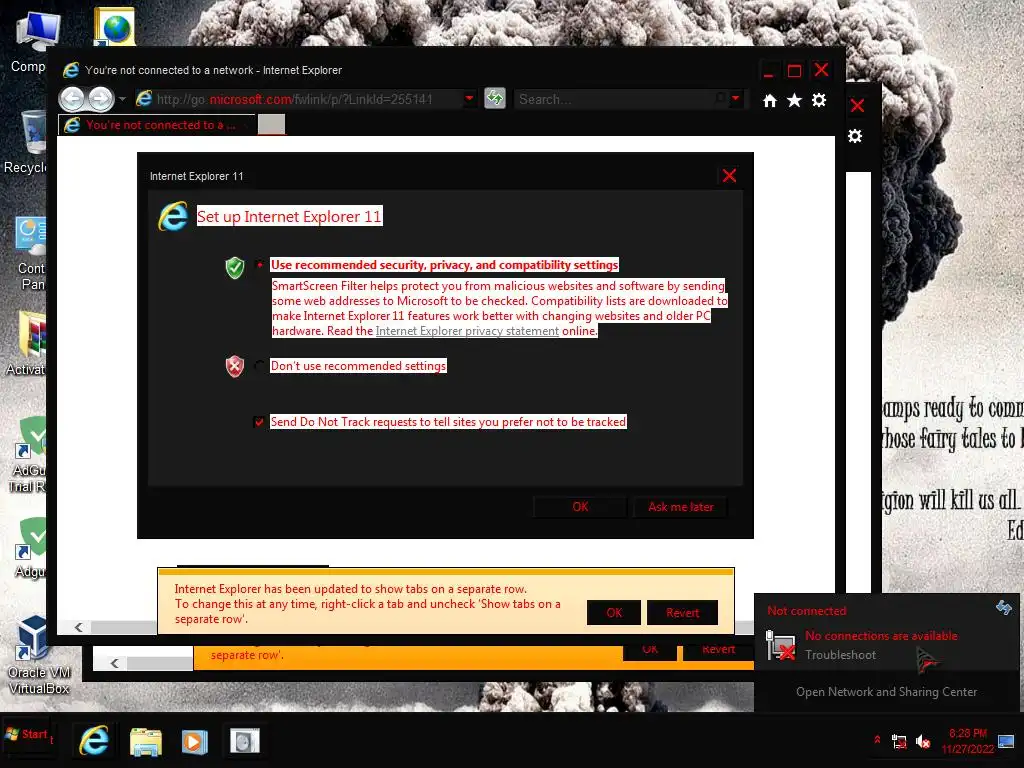Image resolution: width=1024 pixels, height=768 pixels.
Task: Click the green refresh button beside address bar
Action: pyautogui.click(x=495, y=99)
